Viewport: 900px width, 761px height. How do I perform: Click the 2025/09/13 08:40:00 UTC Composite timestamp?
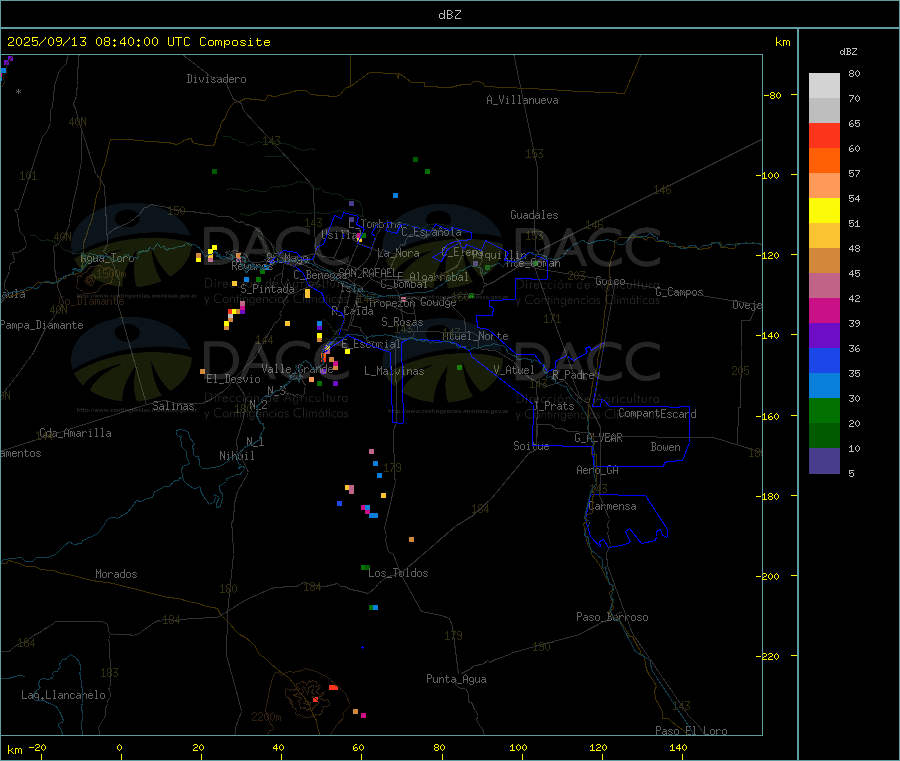(x=138, y=42)
